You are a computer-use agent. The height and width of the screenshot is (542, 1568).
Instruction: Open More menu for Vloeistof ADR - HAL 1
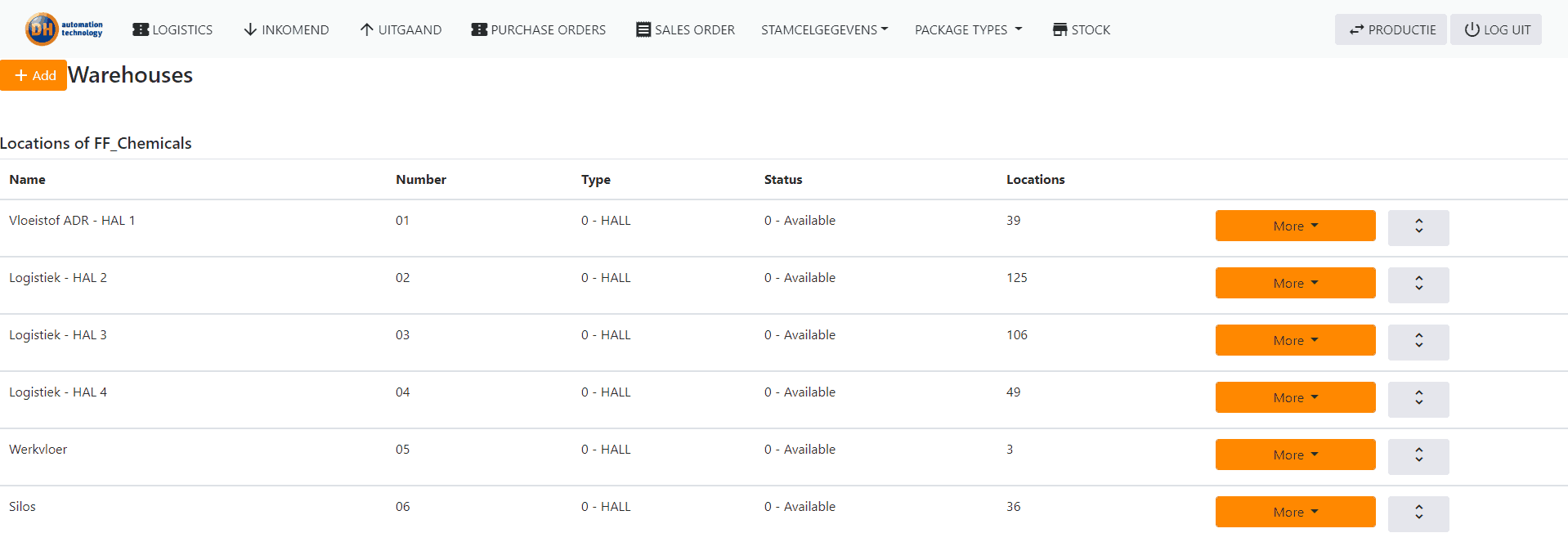tap(1295, 226)
